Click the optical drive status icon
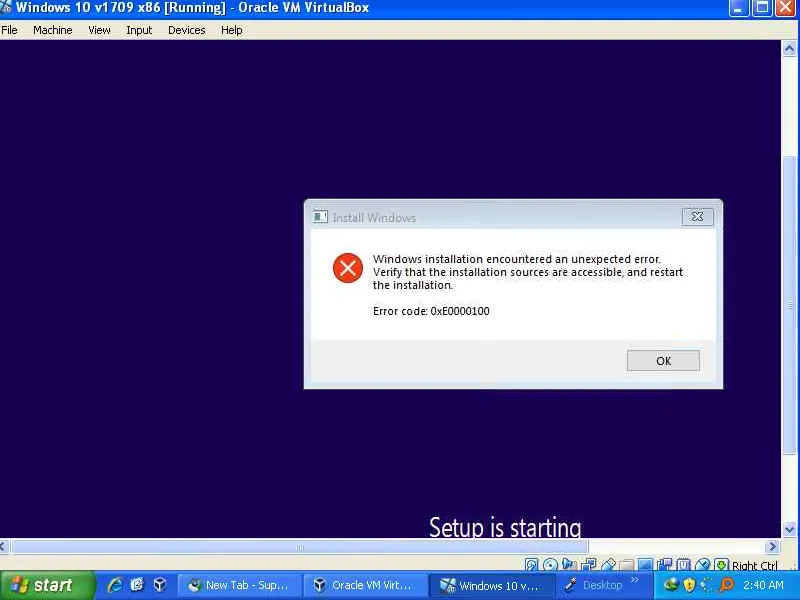 pos(550,564)
